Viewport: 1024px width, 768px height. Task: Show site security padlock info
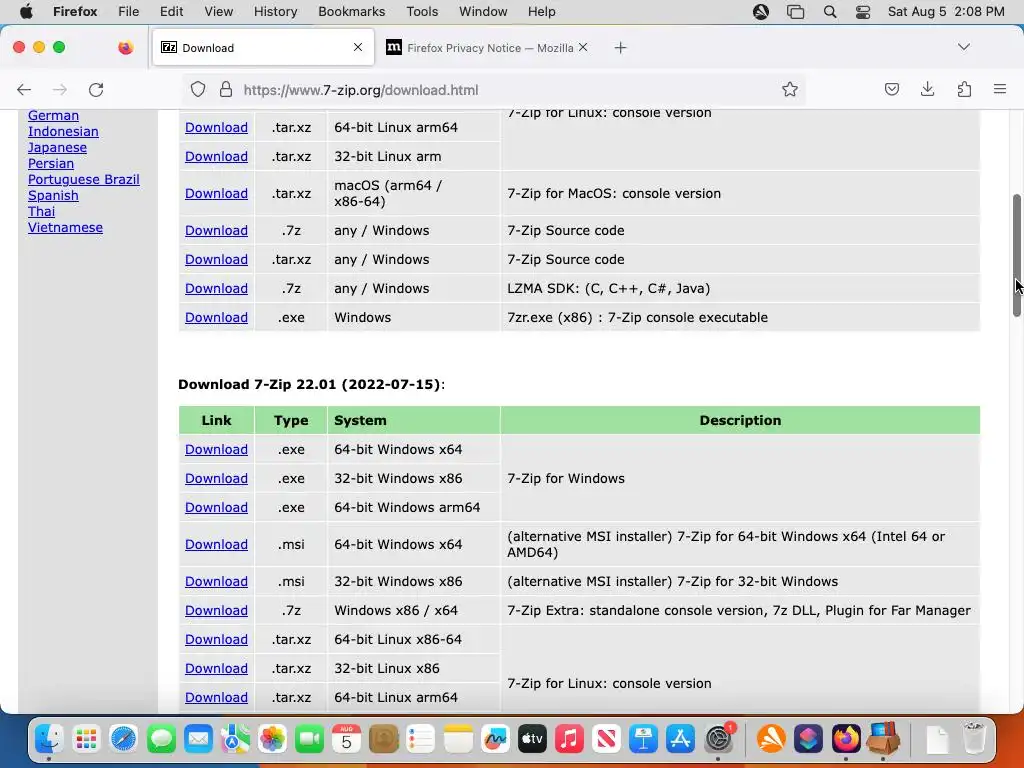click(x=226, y=89)
